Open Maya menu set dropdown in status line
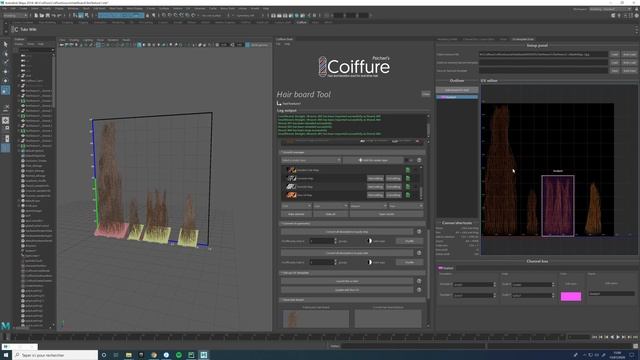The image size is (640, 360). [16, 16]
